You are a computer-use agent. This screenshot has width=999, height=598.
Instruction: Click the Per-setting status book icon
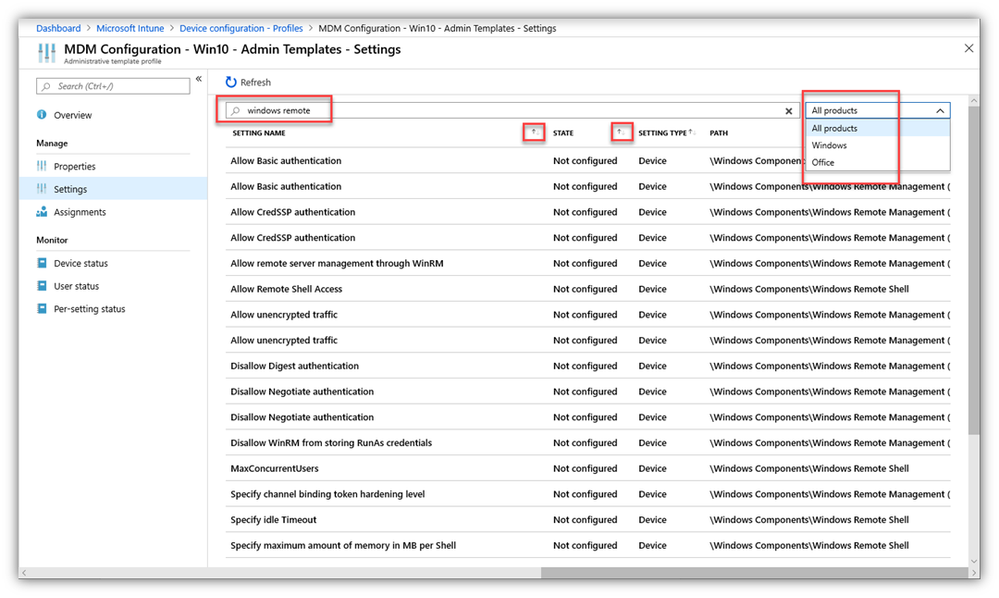(41, 309)
